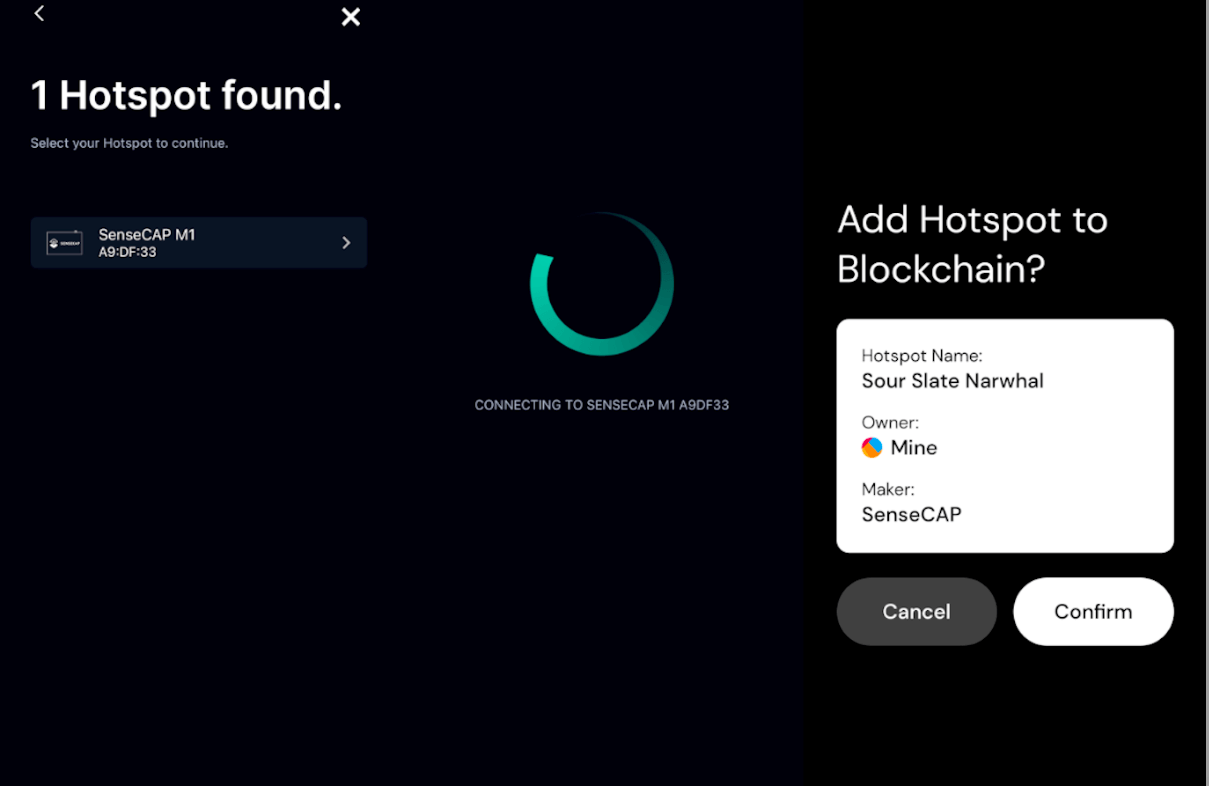This screenshot has width=1209, height=786.
Task: Select the SenseCAP M1 hotspot name
Action: tap(146, 235)
